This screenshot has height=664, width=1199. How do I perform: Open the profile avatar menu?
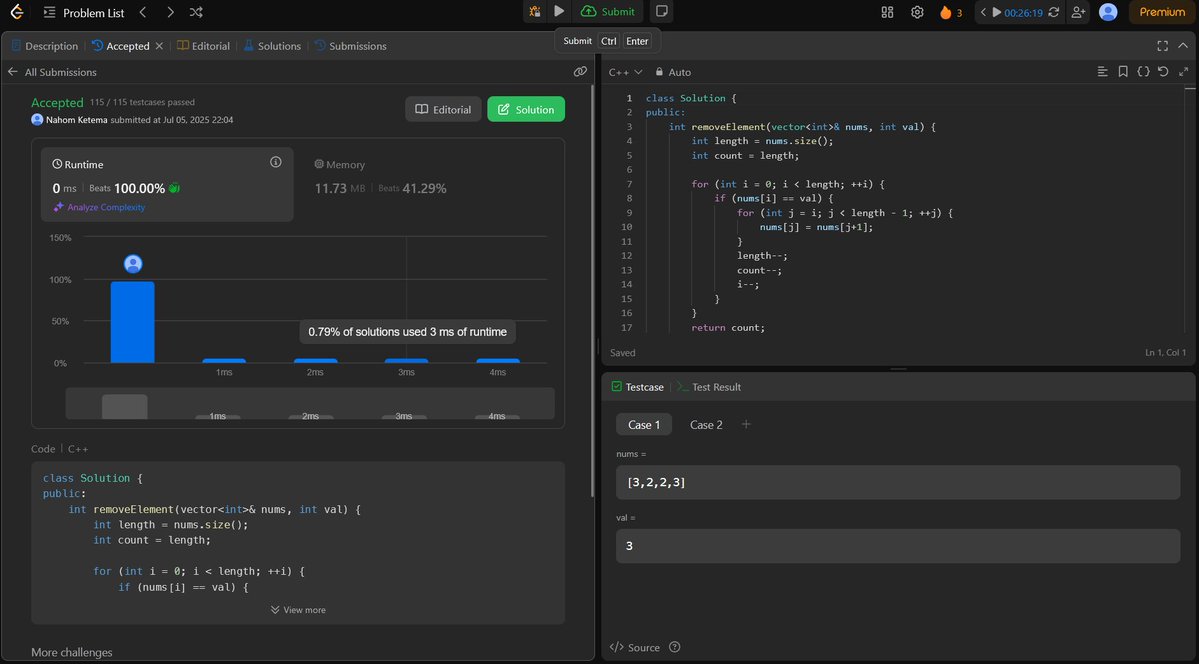click(x=1108, y=11)
